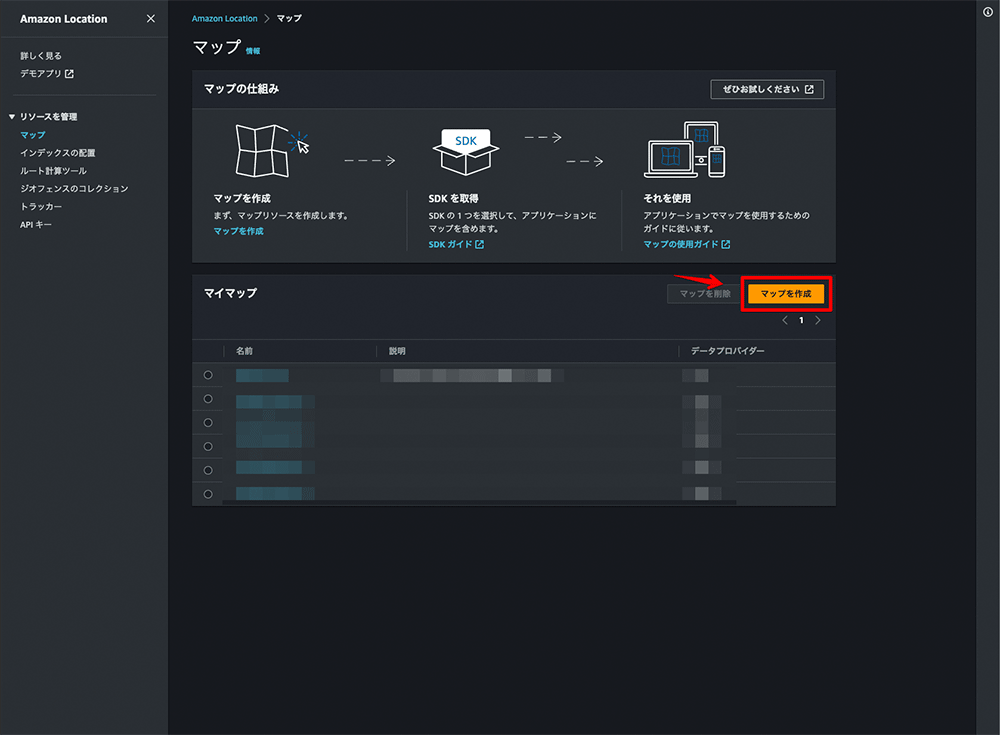Collapse the リソースを管理 section

pos(11,117)
